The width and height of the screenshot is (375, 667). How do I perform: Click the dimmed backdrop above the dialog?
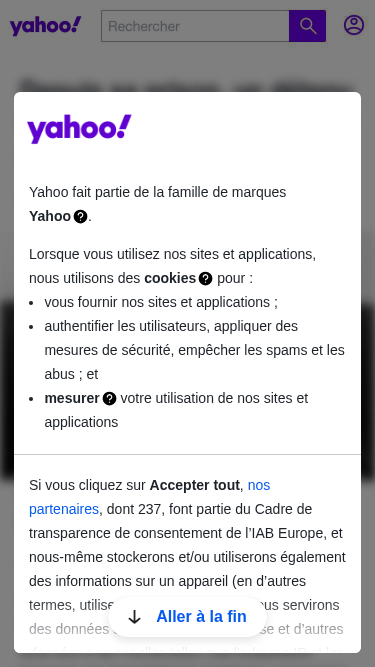tap(188, 68)
